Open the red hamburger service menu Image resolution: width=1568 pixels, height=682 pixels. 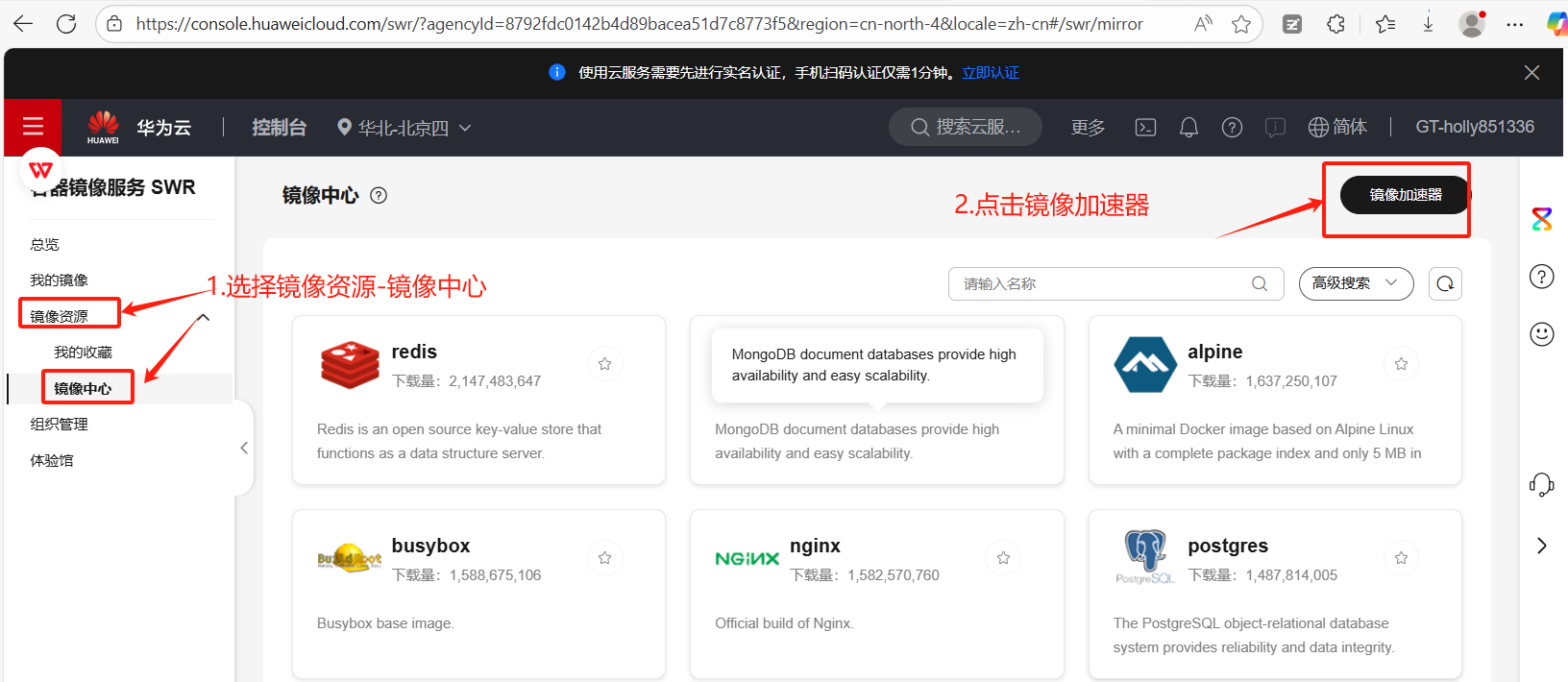coord(33,127)
